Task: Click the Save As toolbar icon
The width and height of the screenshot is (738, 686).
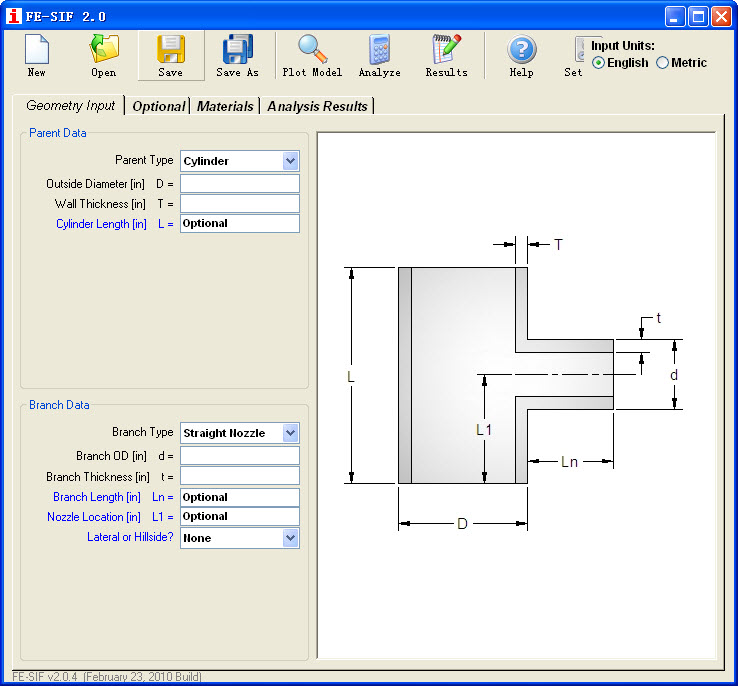Action: coord(238,55)
